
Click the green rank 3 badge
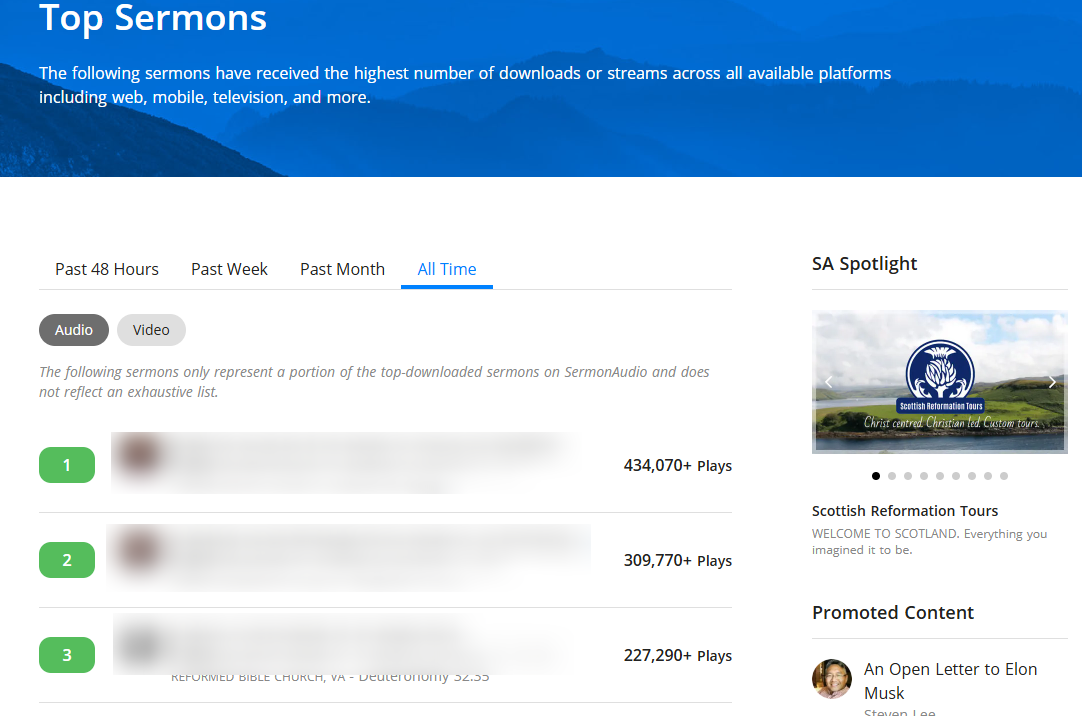(x=67, y=655)
